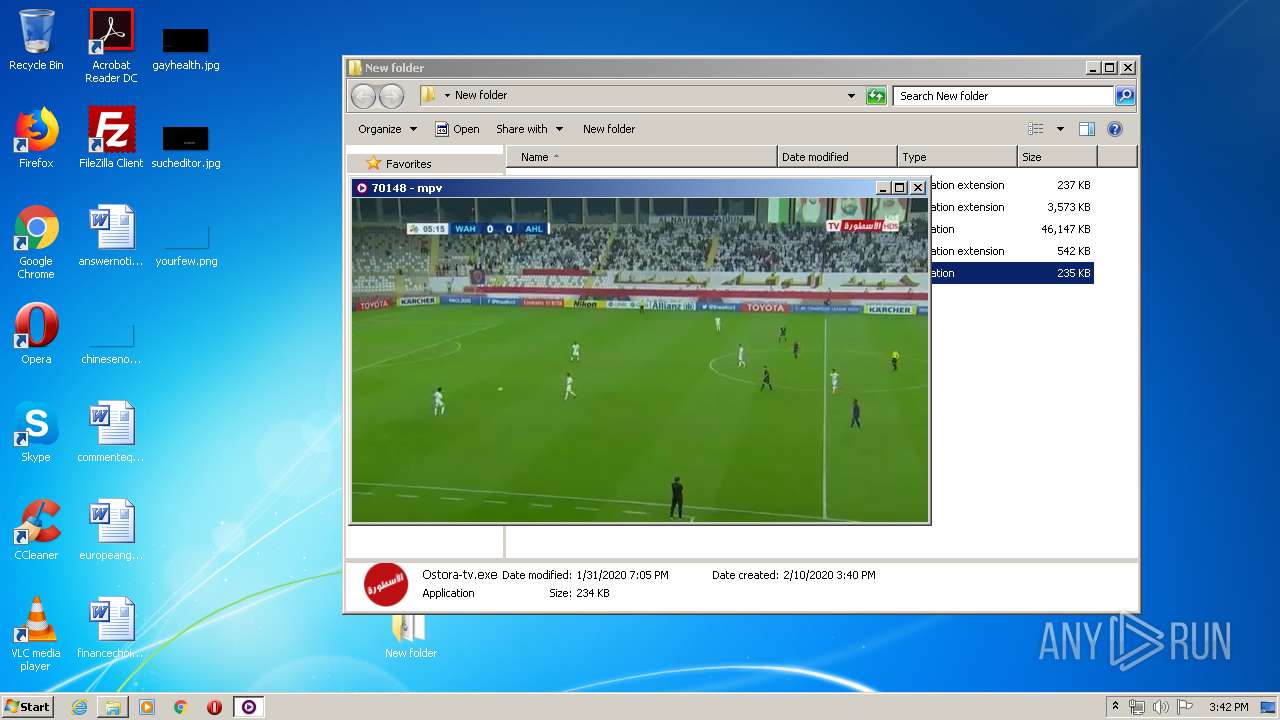This screenshot has width=1280, height=720.
Task: Click the Change your view icon
Action: pos(1035,129)
